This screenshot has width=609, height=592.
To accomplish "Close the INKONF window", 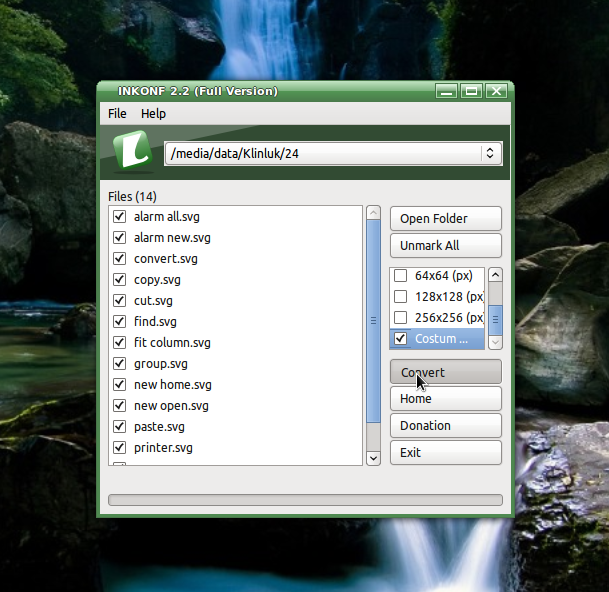I will click(x=496, y=91).
